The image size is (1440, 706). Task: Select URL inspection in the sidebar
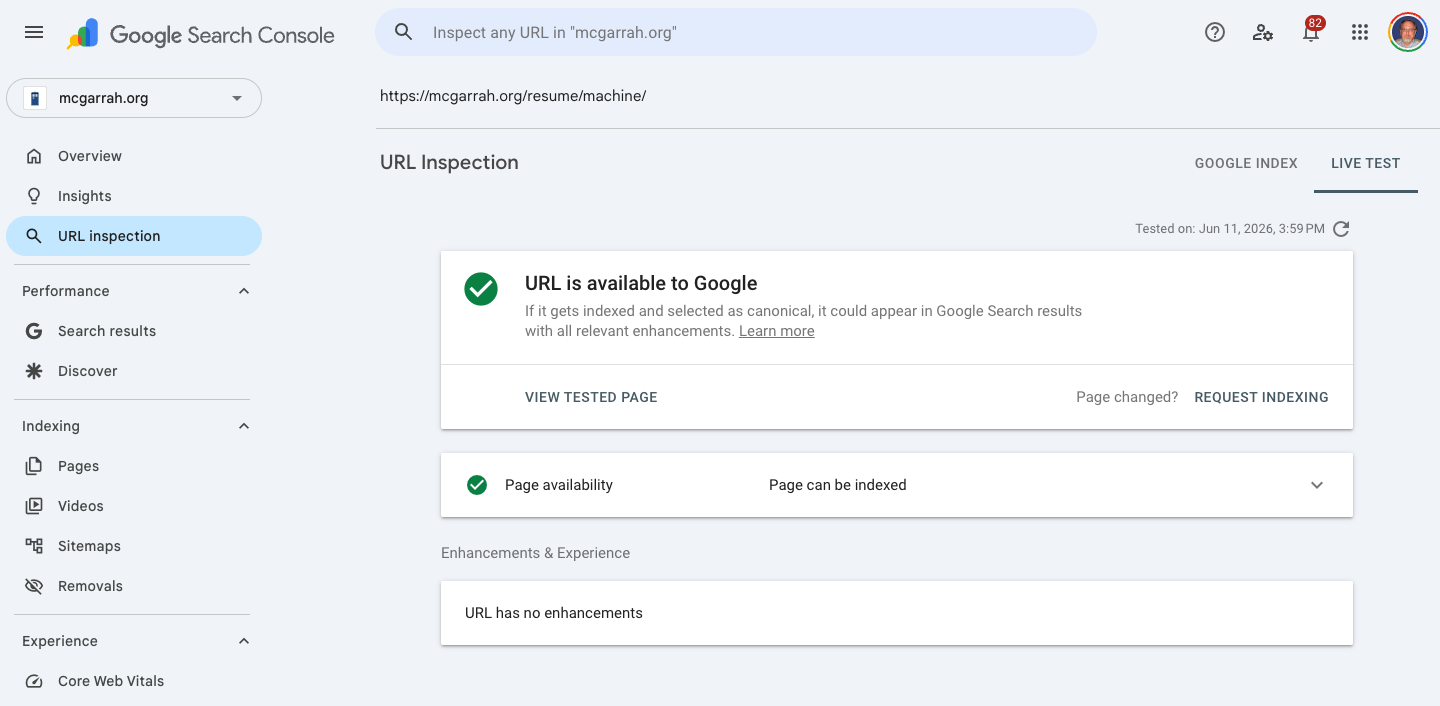click(134, 236)
